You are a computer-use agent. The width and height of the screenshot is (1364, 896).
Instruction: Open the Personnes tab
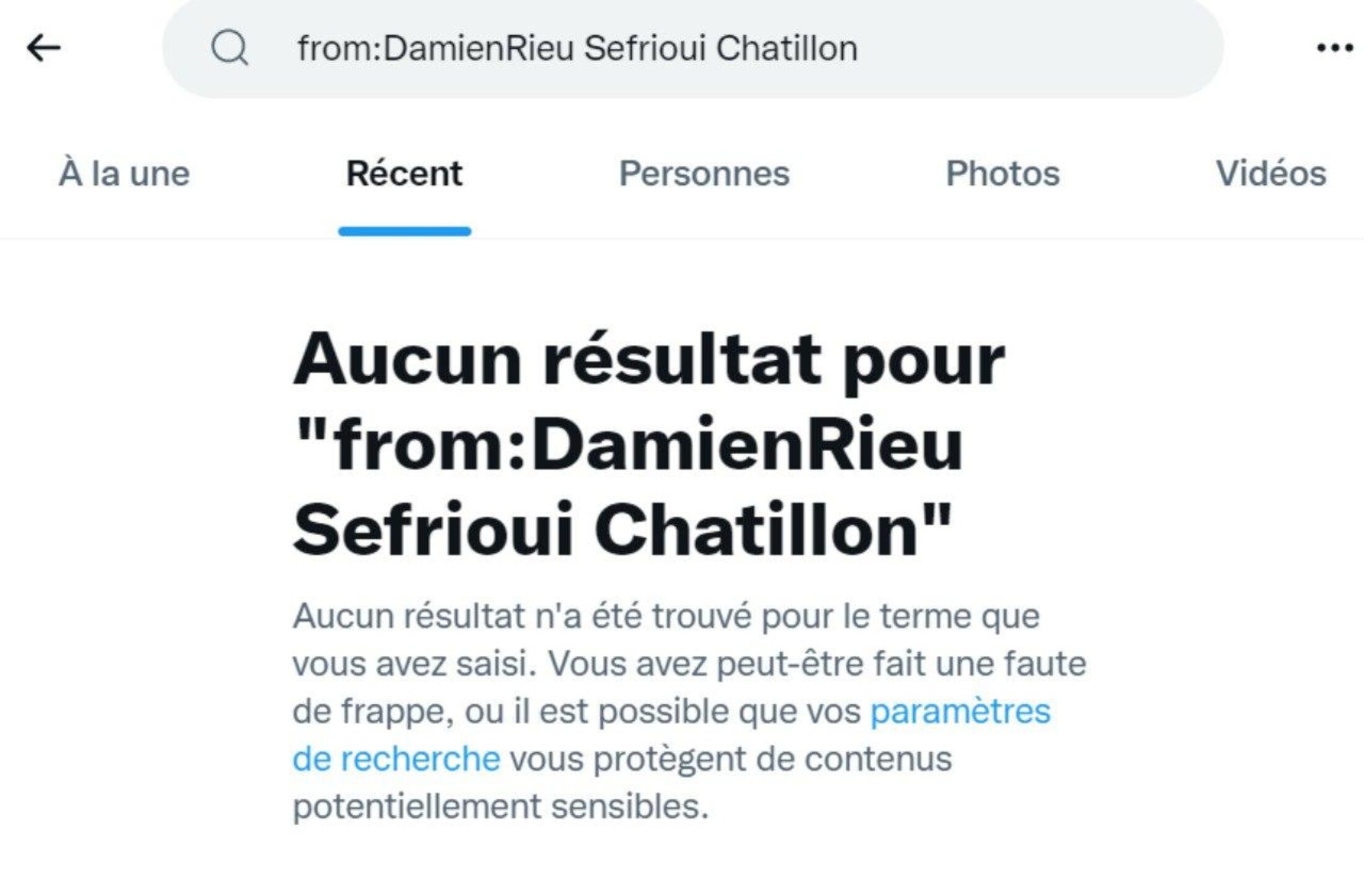tap(704, 174)
